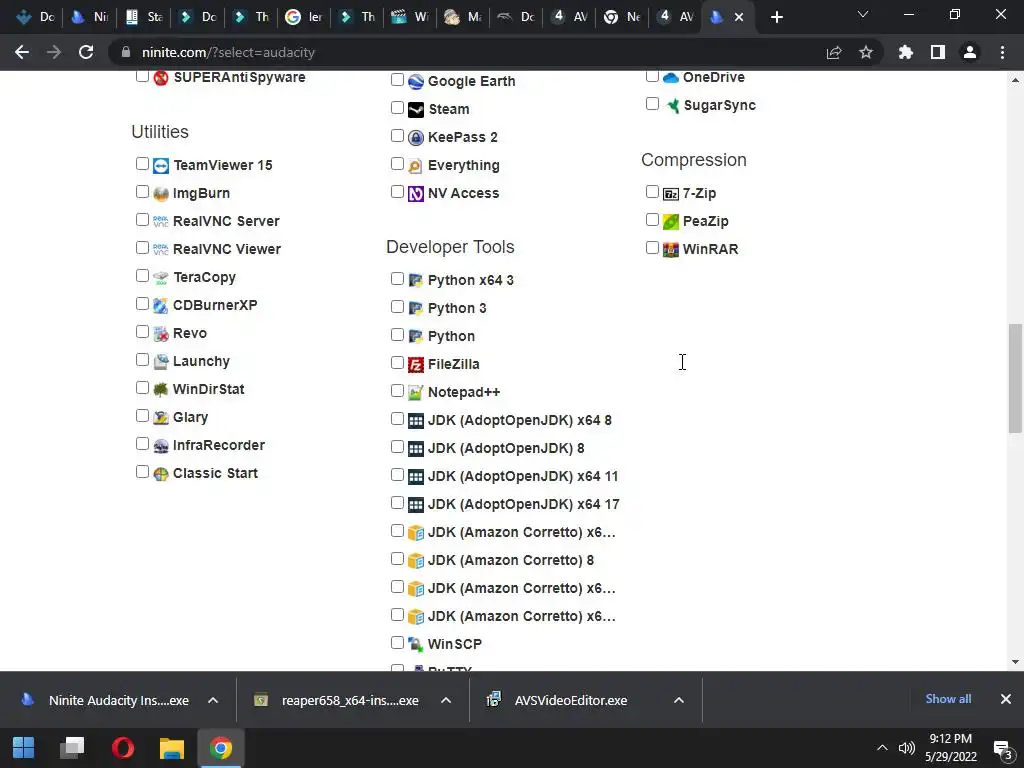This screenshot has height=768, width=1024.
Task: Click the CDBurnerXP icon
Action: coord(161,306)
